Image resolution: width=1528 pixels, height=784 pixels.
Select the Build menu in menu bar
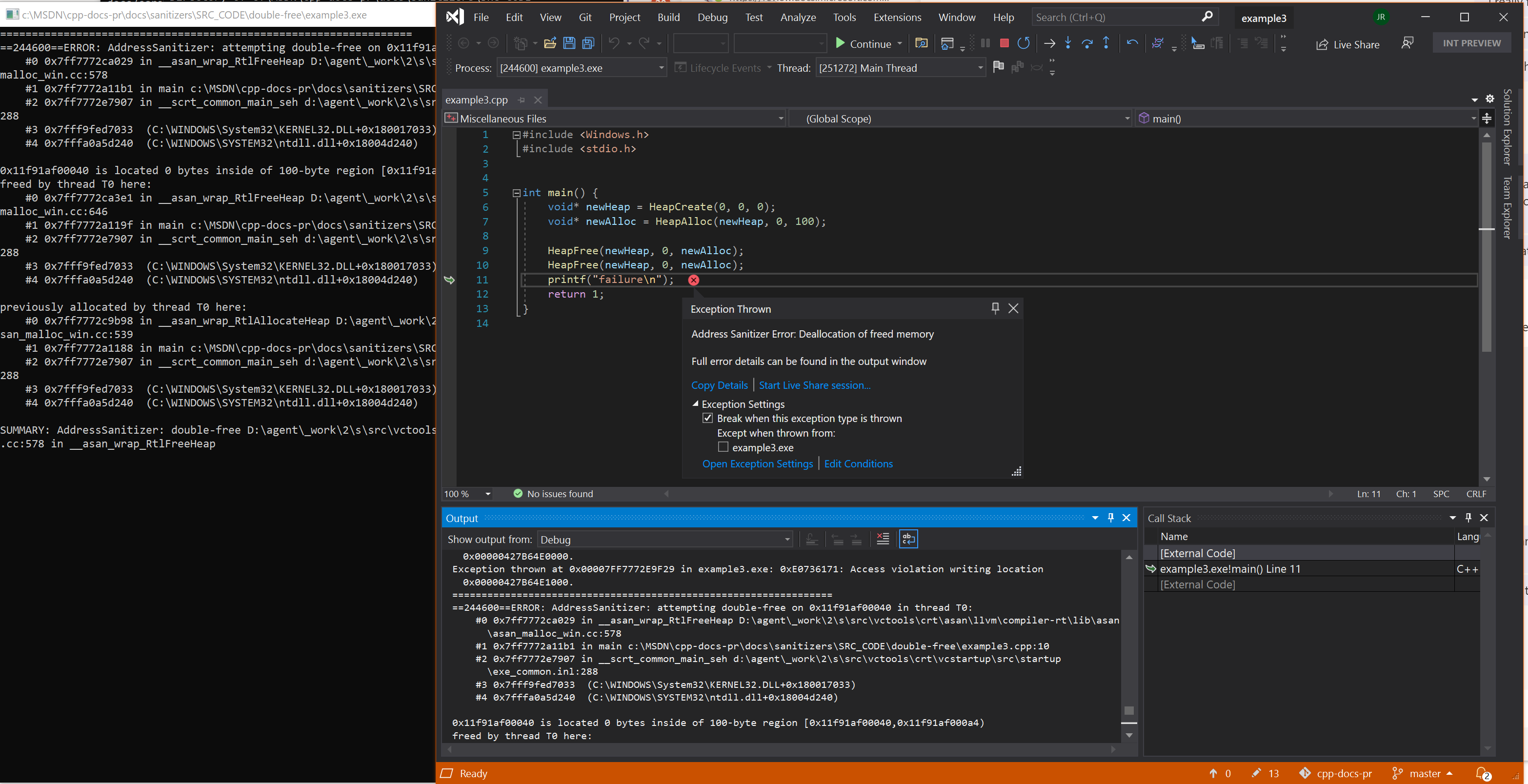coord(667,17)
